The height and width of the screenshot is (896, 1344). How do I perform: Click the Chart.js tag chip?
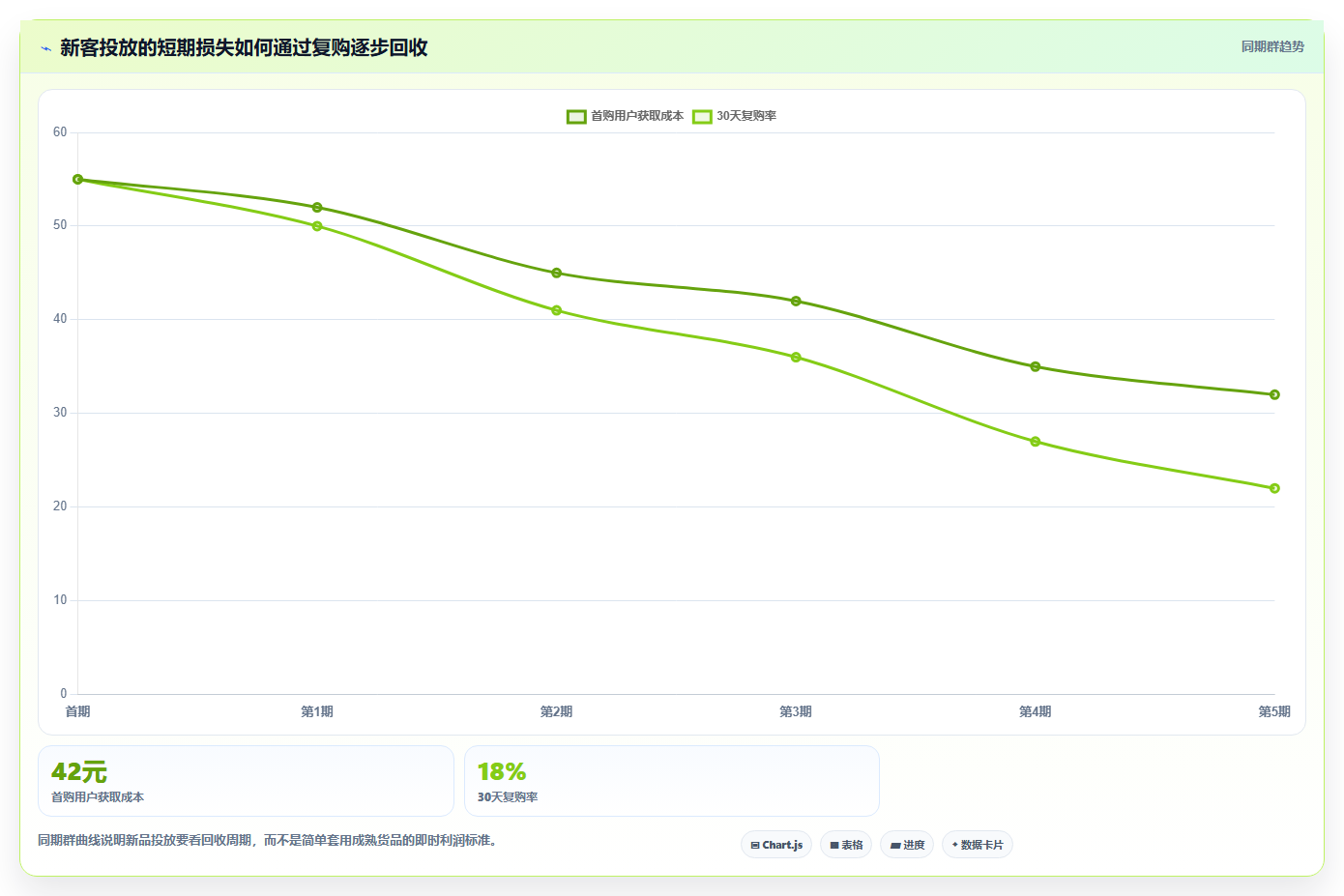coord(776,845)
